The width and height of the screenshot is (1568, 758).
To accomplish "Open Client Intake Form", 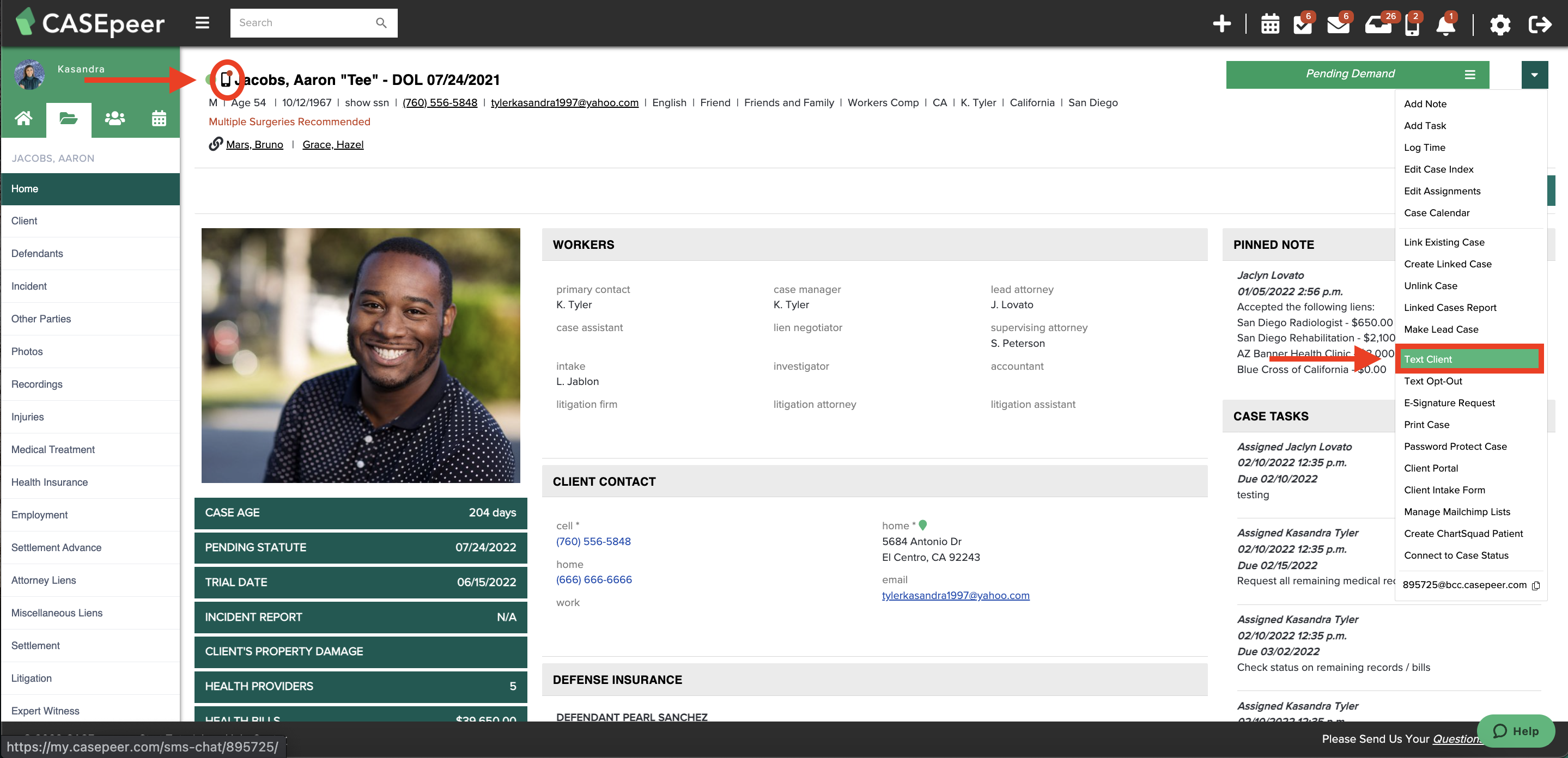I will click(1444, 490).
